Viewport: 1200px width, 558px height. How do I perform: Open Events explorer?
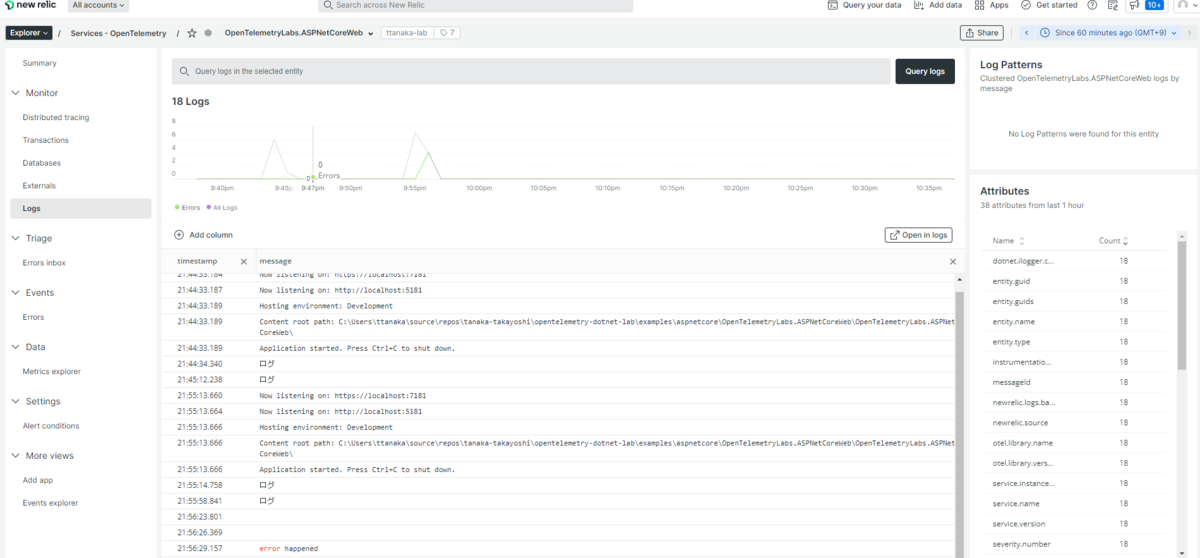coord(50,503)
